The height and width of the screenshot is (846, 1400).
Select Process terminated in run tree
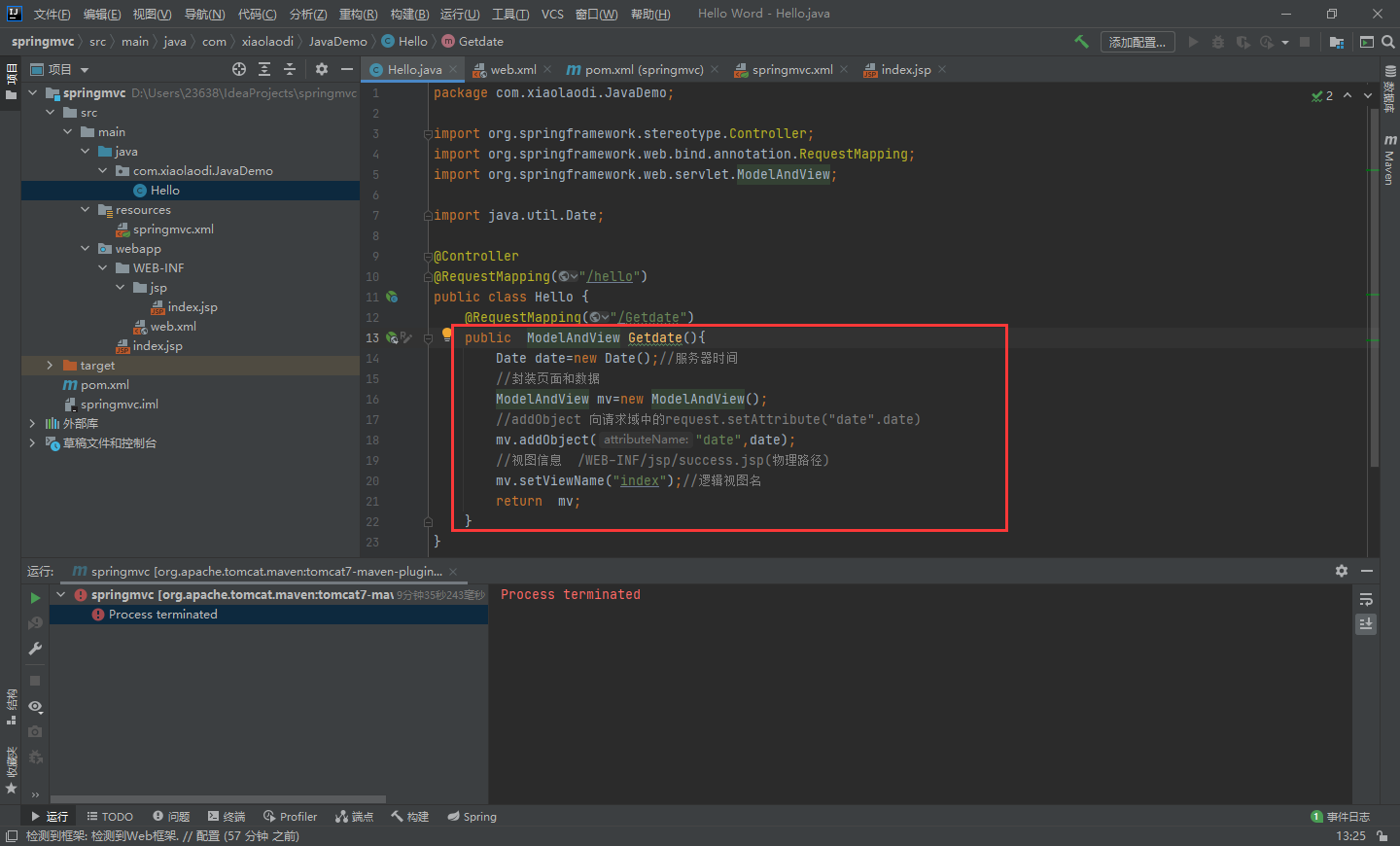[x=269, y=615]
